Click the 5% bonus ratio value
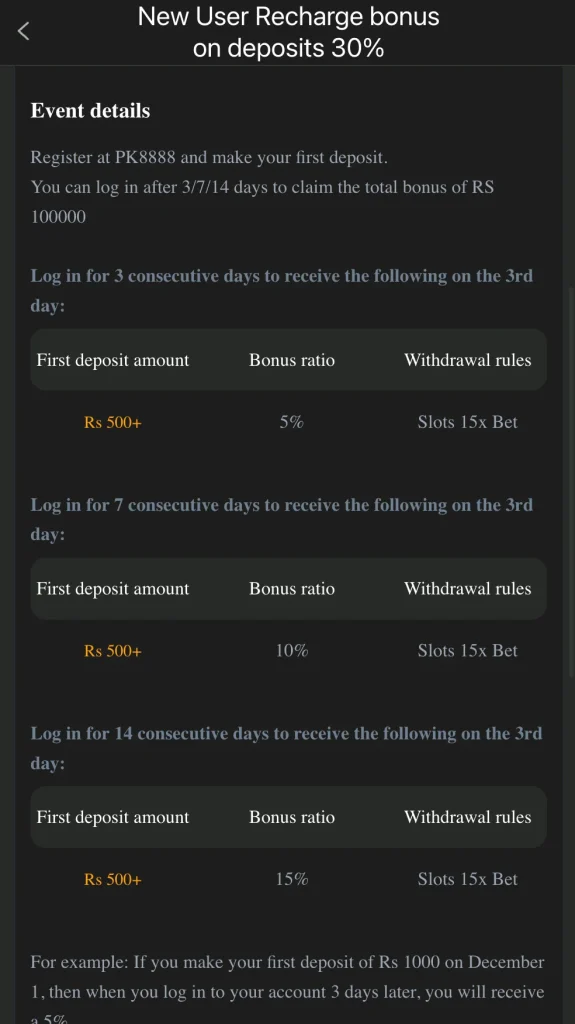 click(x=291, y=422)
